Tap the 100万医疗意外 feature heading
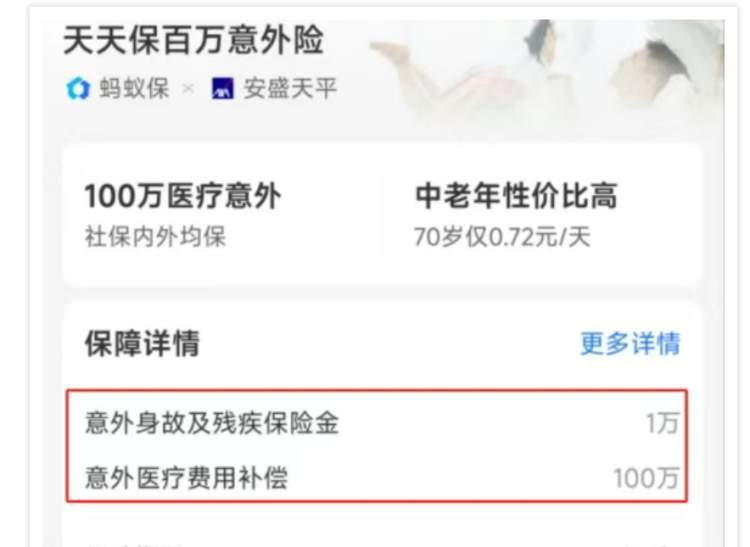 pyautogui.click(x=182, y=196)
